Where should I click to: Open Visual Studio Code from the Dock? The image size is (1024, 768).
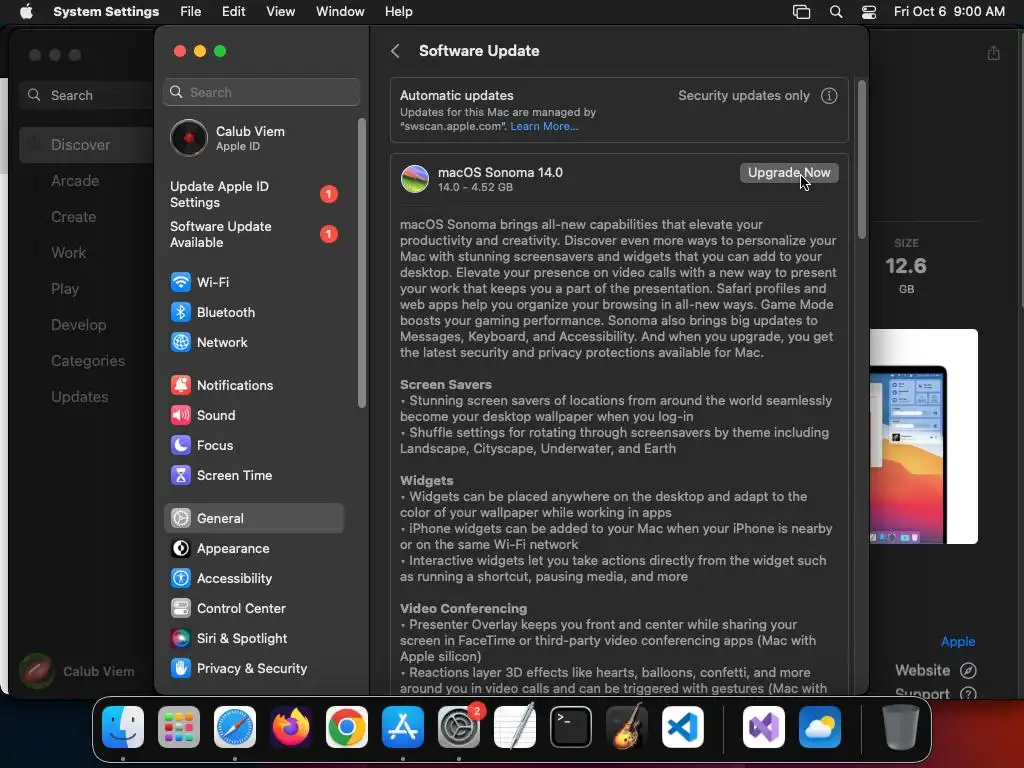pyautogui.click(x=683, y=727)
